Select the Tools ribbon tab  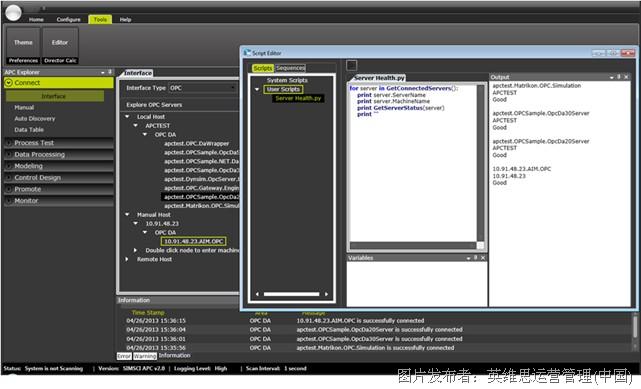coord(100,19)
